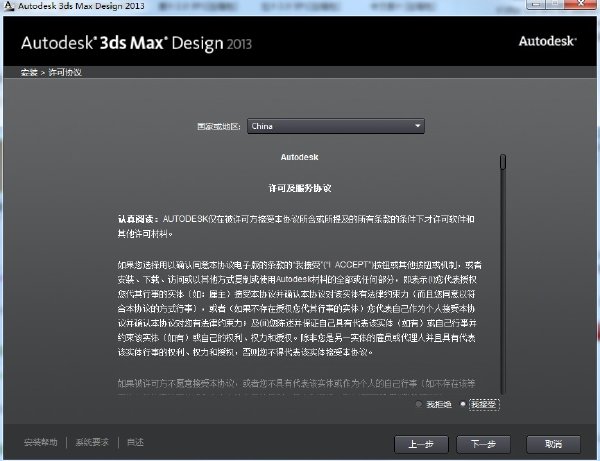This screenshot has height=461, width=600.
Task: Click the 安装 > 许可协议 breadcrumb text
Action: (51, 72)
